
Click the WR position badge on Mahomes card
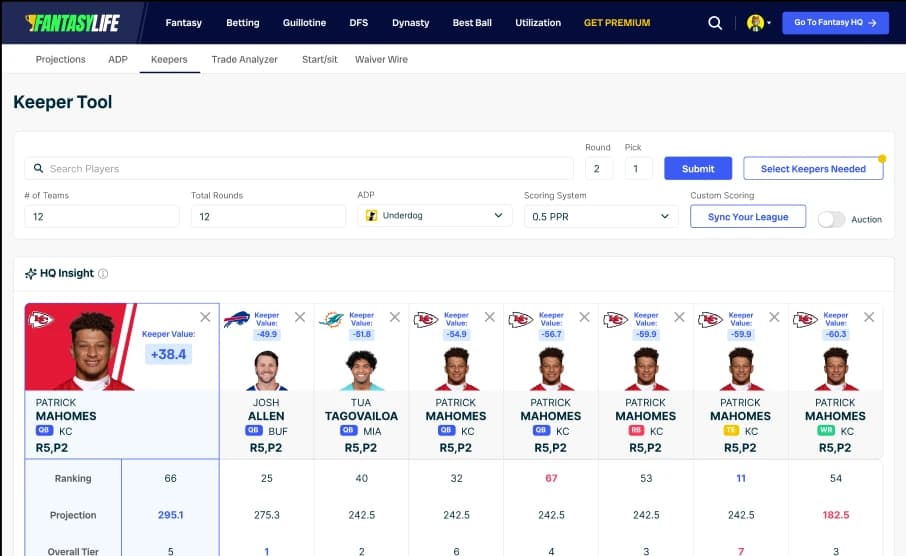[x=826, y=431]
